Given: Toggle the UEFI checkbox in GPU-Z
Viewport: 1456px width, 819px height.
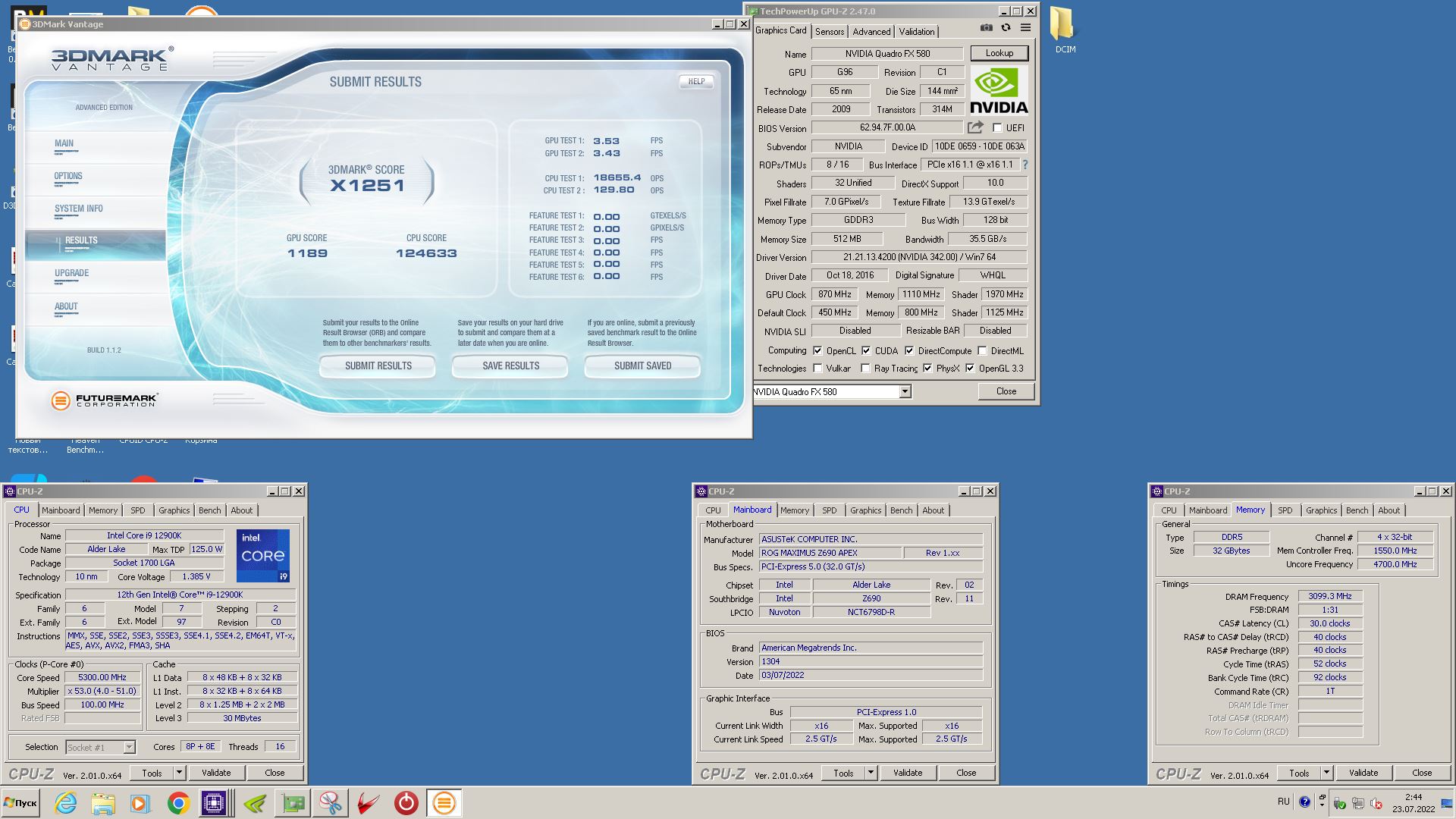Looking at the screenshot, I should point(997,128).
